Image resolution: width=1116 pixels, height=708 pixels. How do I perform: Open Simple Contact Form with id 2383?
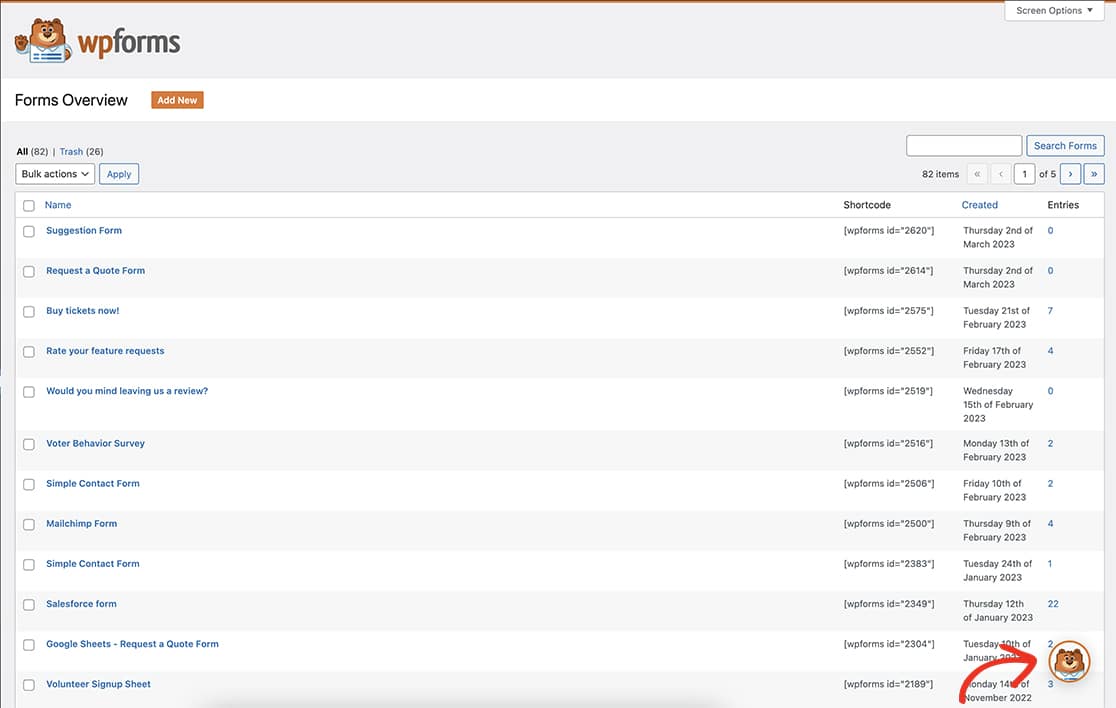(x=93, y=564)
